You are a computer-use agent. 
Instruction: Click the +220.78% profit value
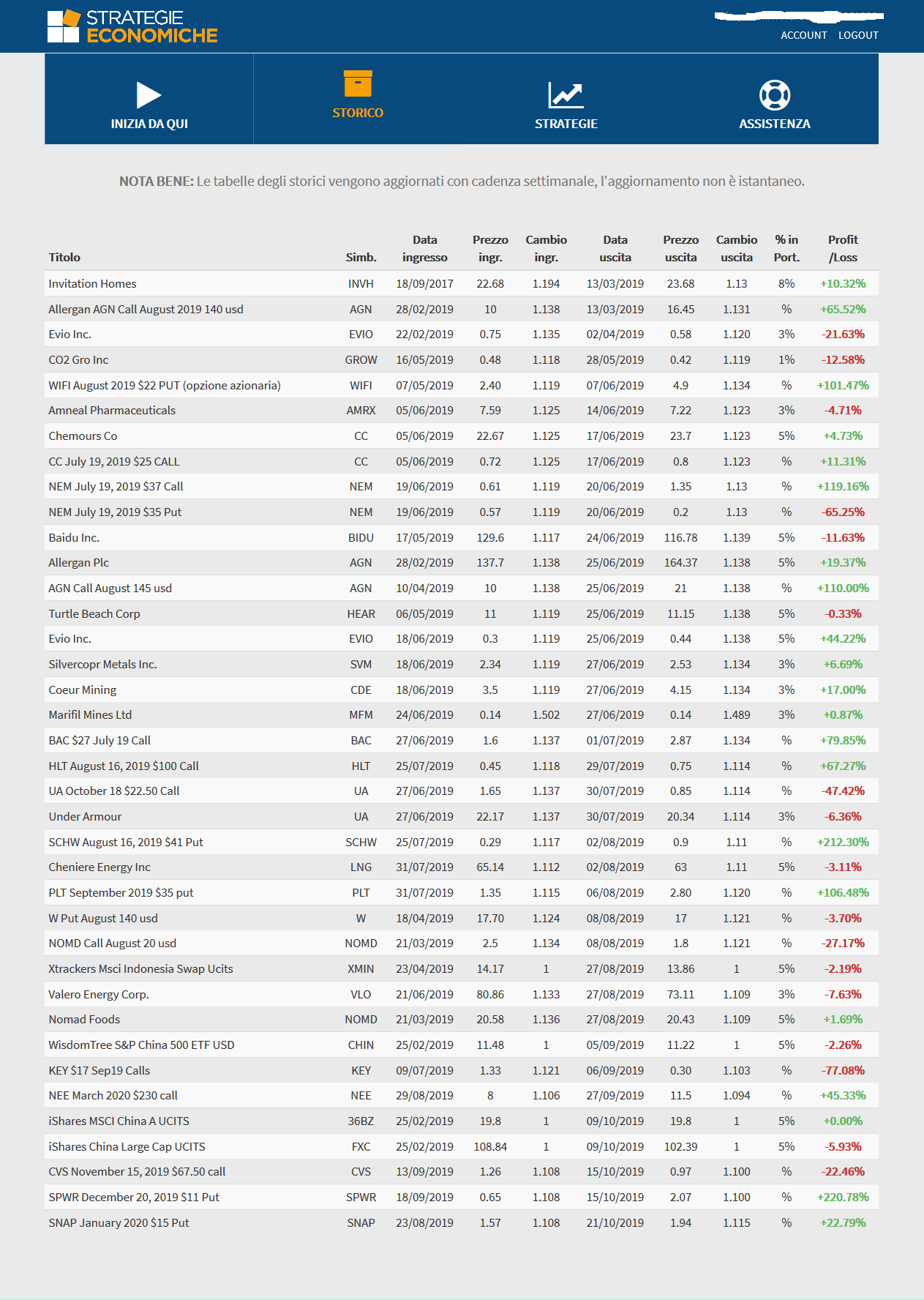pos(843,1197)
